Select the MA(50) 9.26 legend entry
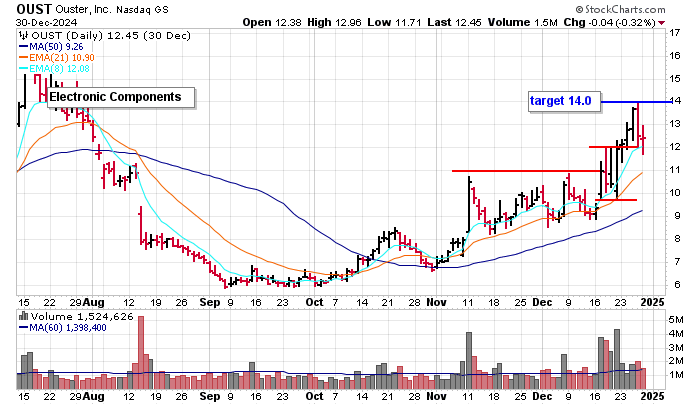700x405 pixels. coord(57,46)
